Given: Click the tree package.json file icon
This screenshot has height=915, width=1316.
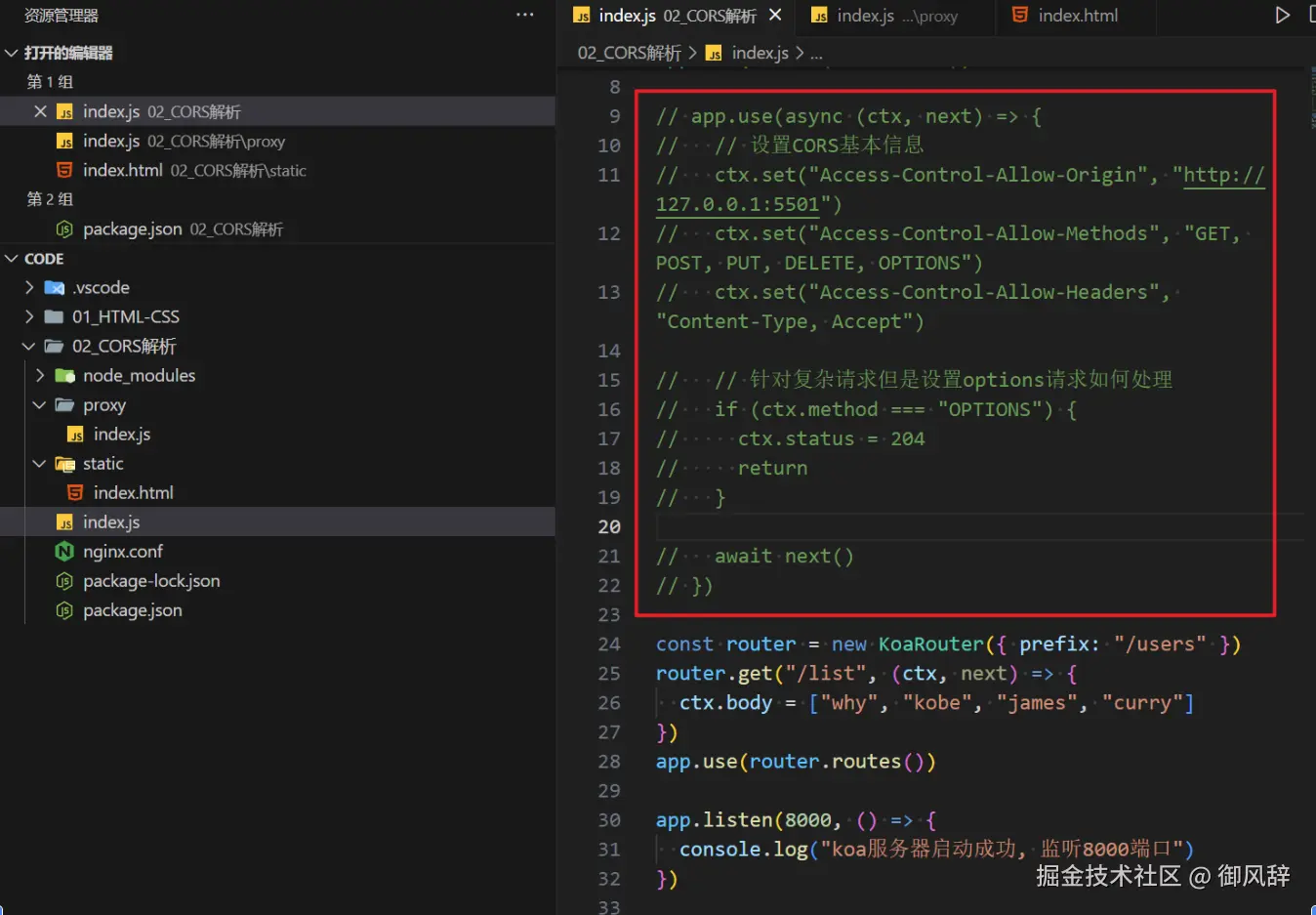Looking at the screenshot, I should coord(64,610).
